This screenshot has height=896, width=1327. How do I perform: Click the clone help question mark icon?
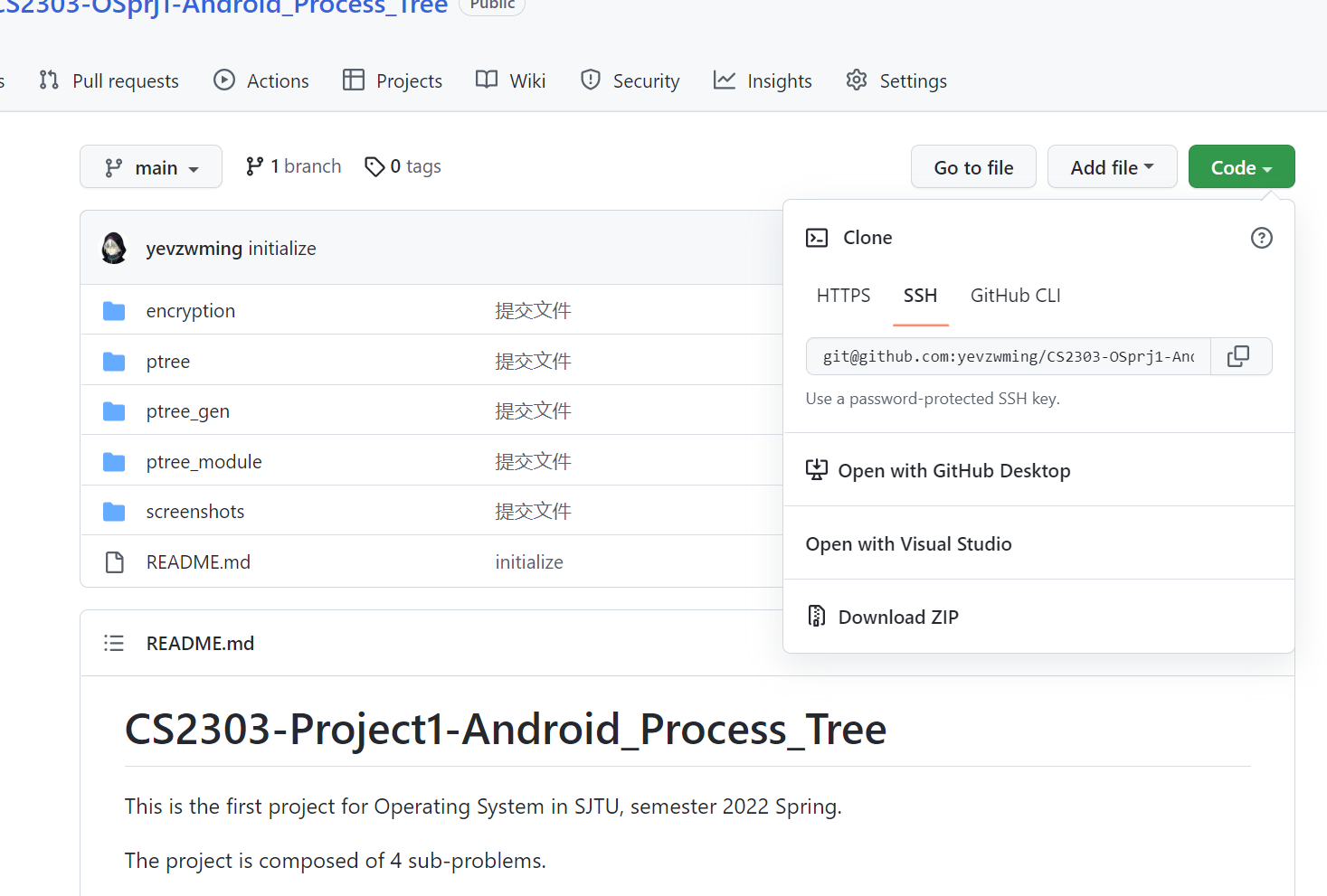tap(1261, 238)
